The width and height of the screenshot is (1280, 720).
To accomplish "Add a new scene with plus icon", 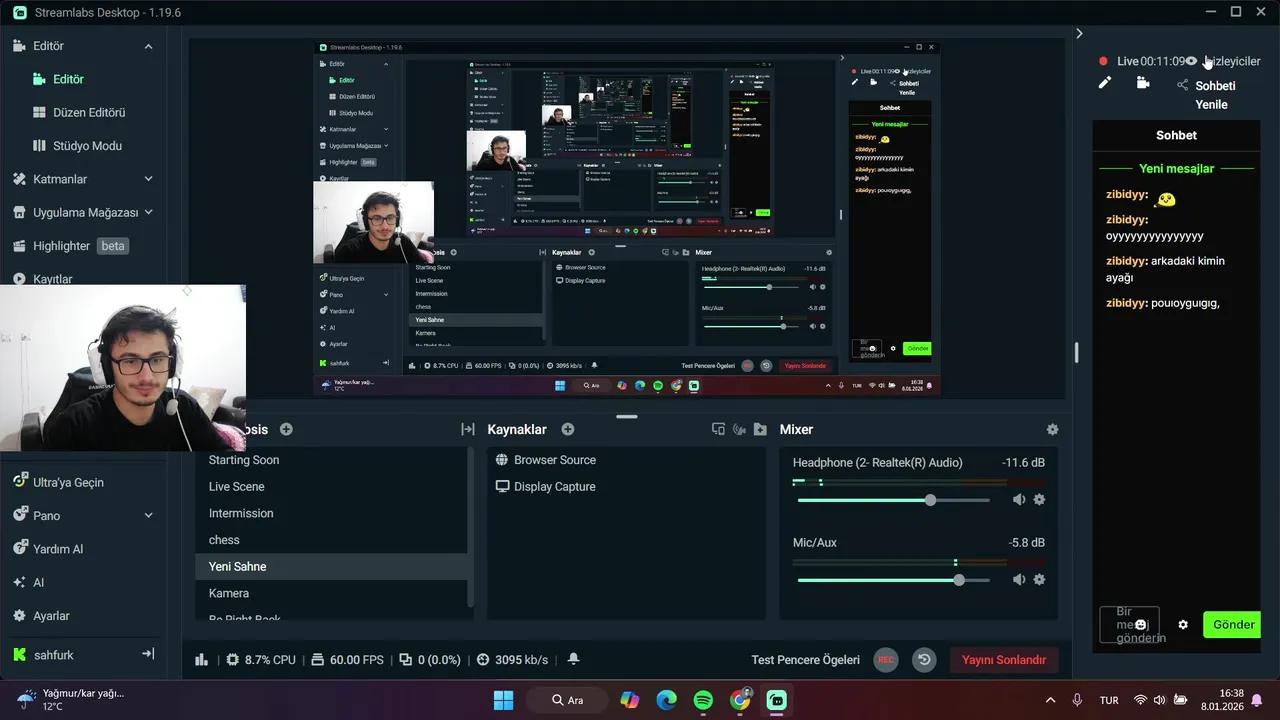I will pos(286,429).
